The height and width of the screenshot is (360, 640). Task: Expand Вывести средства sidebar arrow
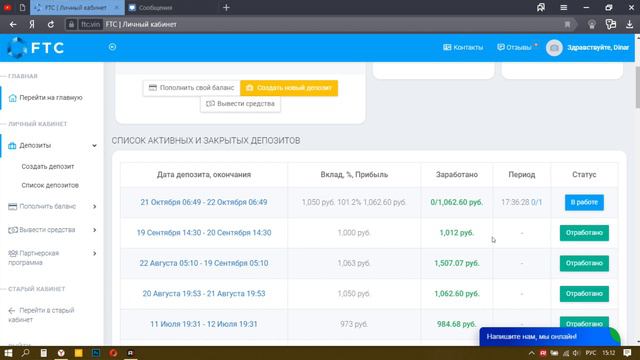(x=94, y=230)
